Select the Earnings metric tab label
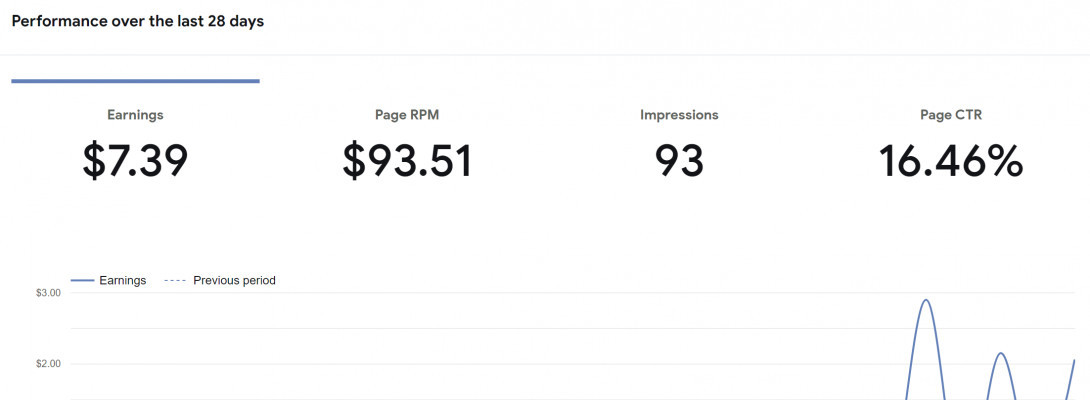This screenshot has height=400, width=1090. coord(135,115)
